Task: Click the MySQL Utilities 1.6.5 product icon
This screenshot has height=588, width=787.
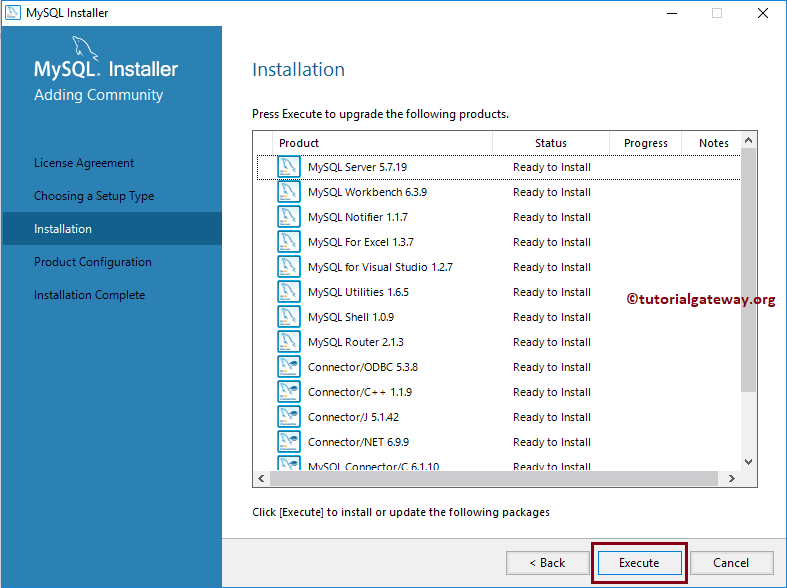Action: 289,292
